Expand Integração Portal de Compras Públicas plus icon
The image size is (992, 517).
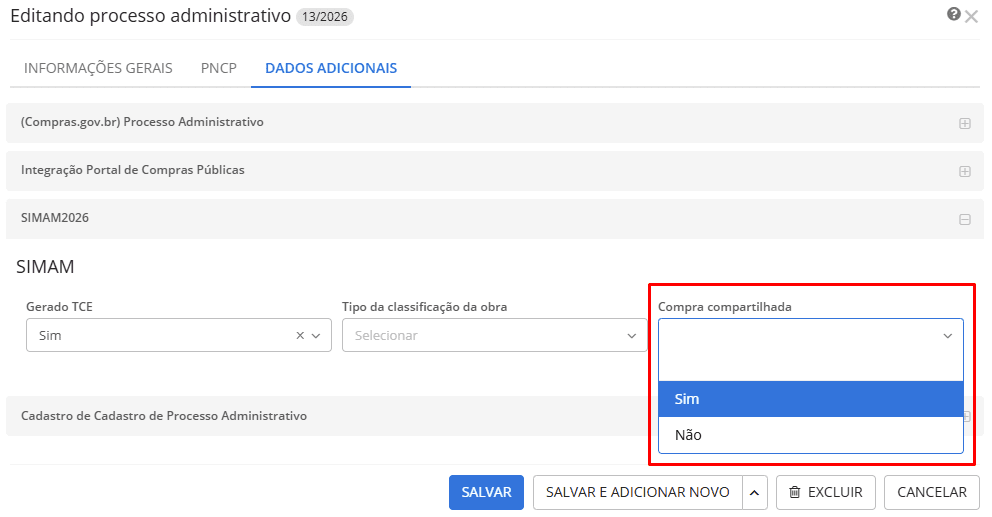click(x=964, y=171)
